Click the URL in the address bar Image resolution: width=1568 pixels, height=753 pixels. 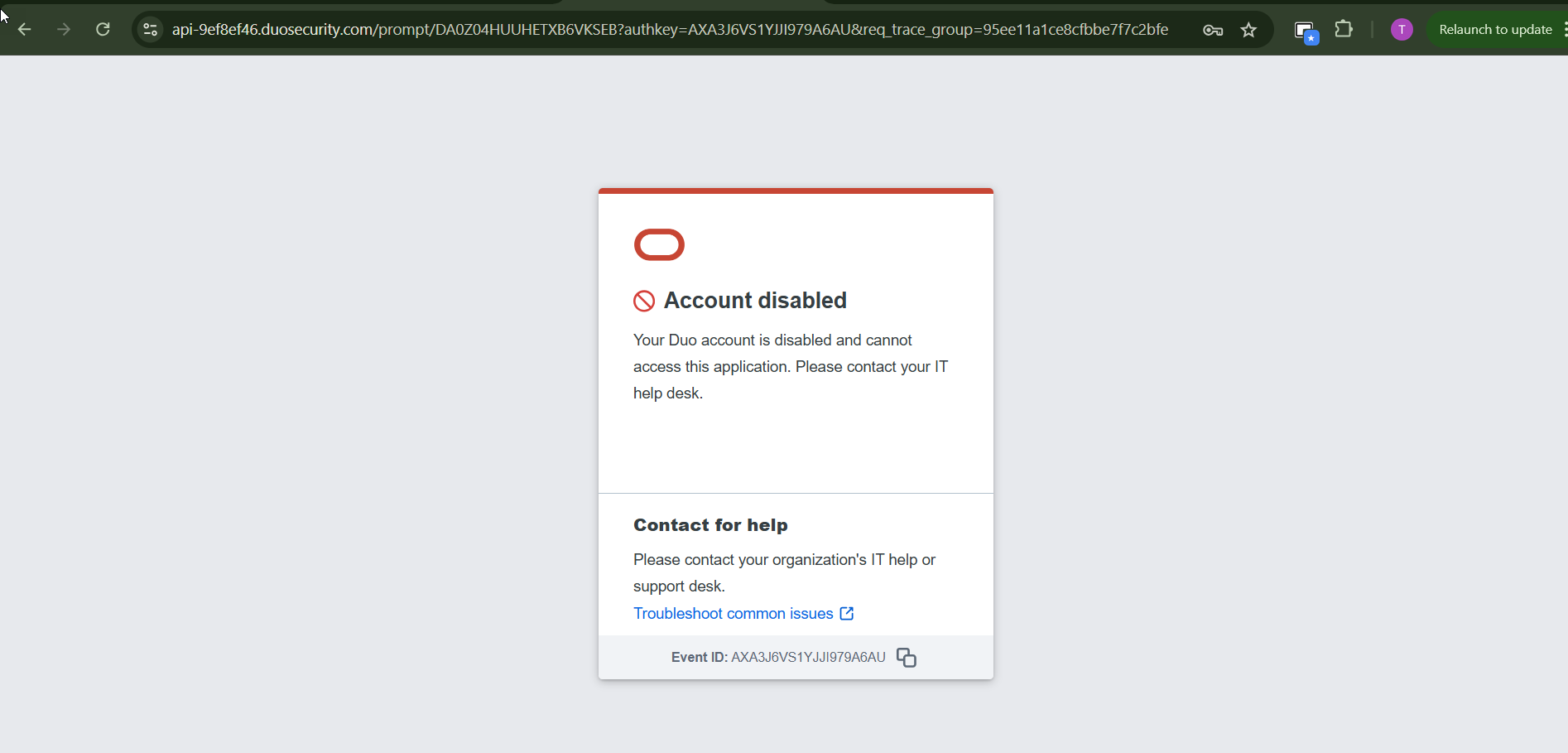(670, 30)
